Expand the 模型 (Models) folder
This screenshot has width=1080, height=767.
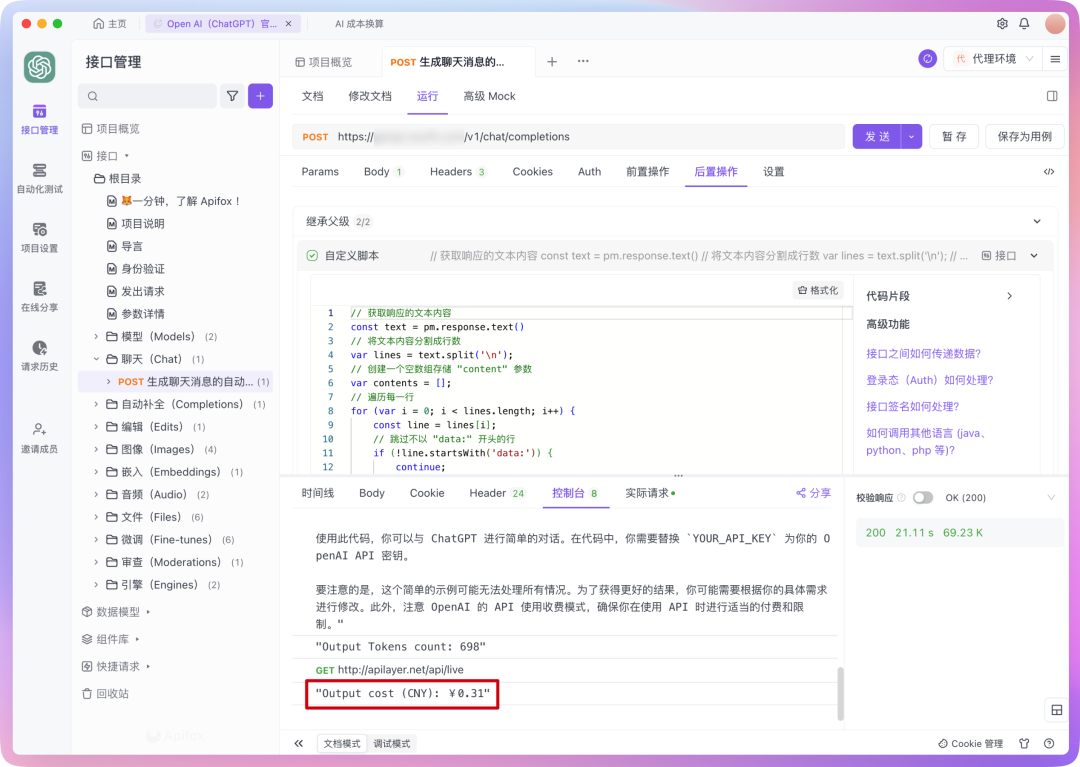[x=97, y=337]
